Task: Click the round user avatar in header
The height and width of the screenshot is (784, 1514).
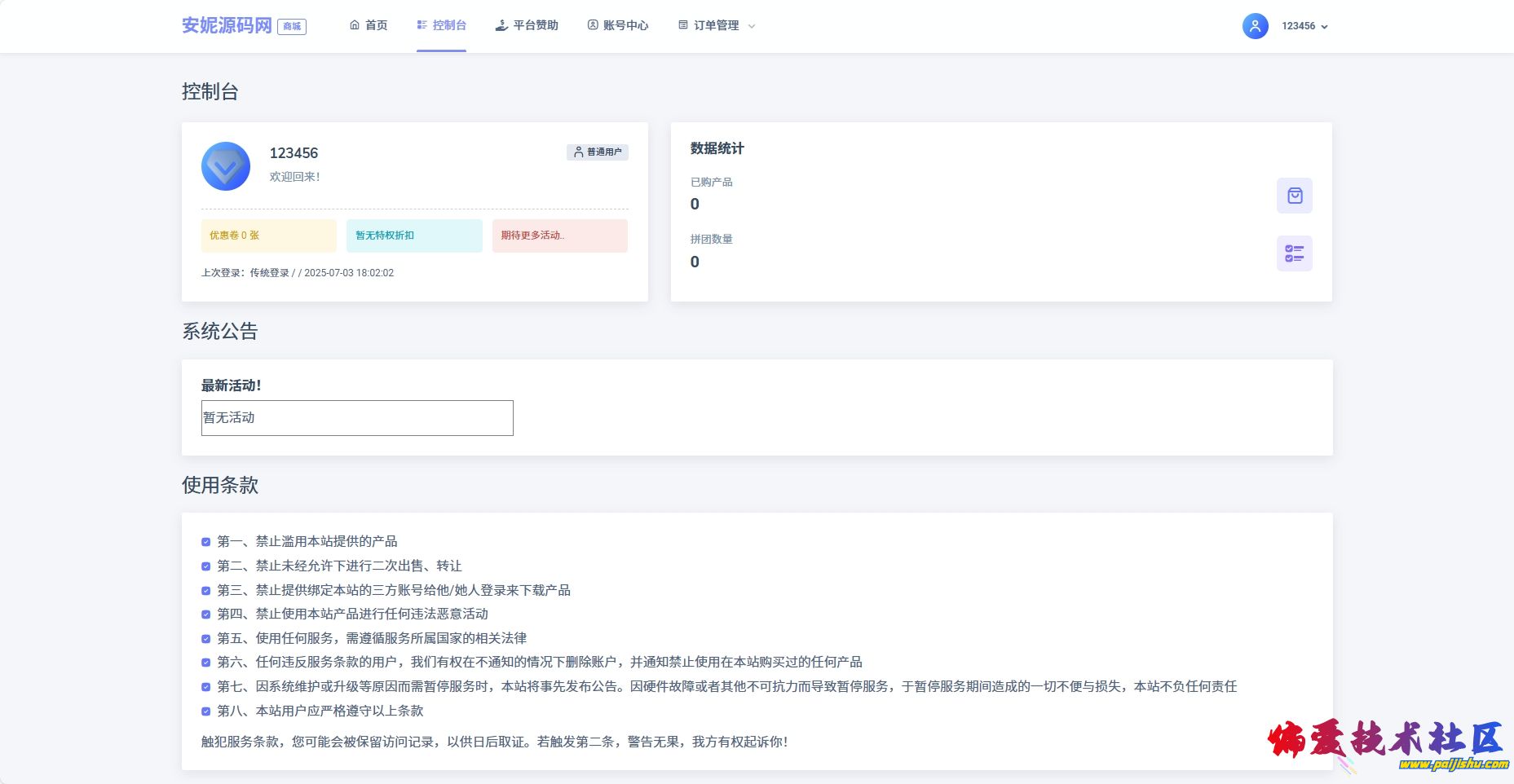Action: [1255, 26]
